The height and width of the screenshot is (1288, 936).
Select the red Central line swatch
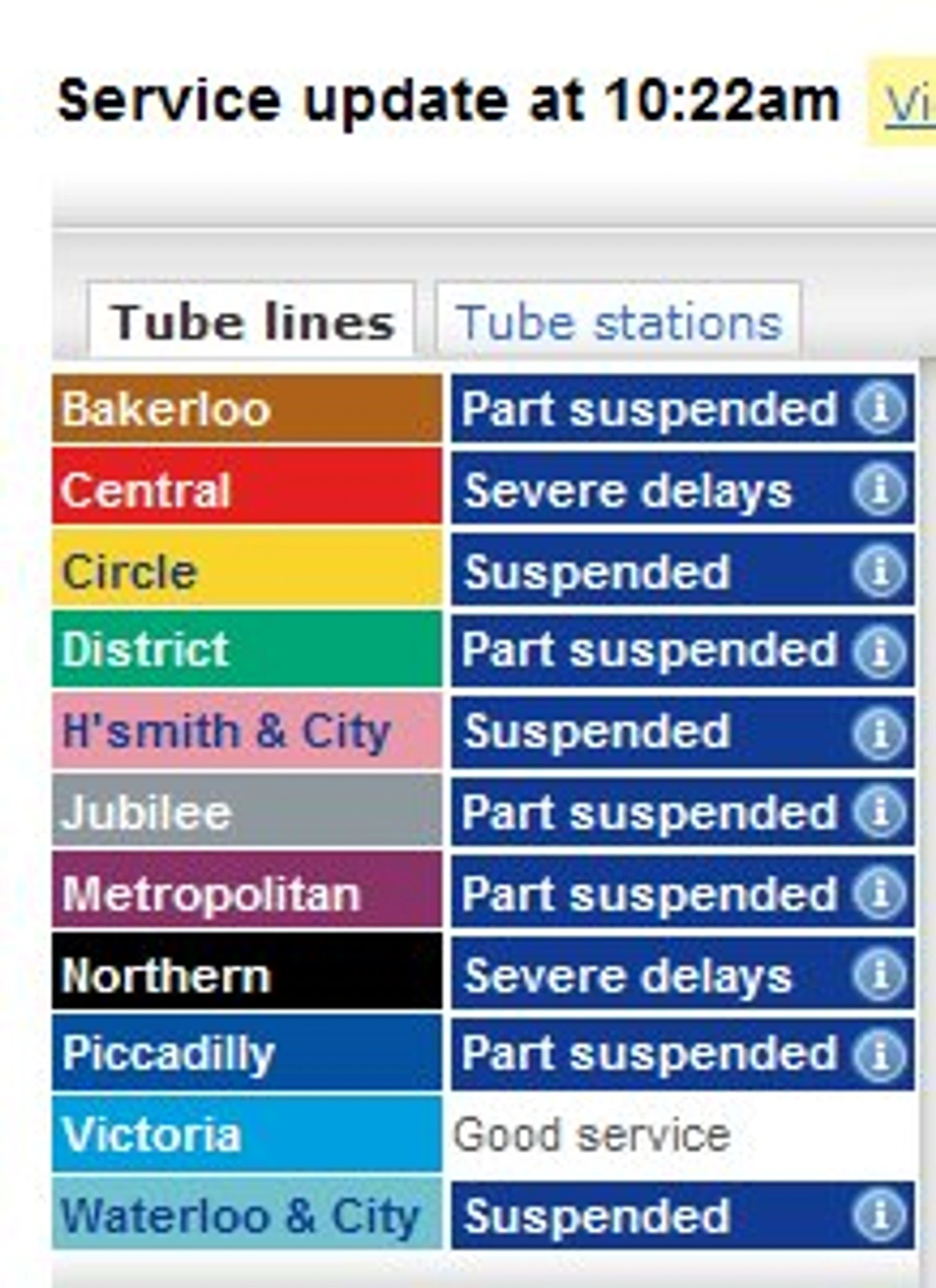coord(247,487)
